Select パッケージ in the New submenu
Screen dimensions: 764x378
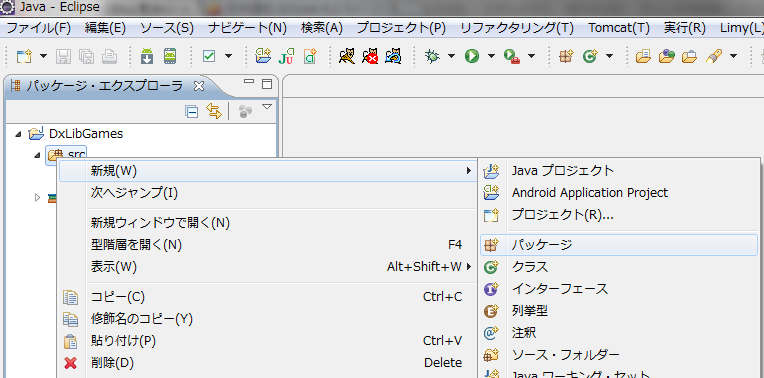[619, 245]
